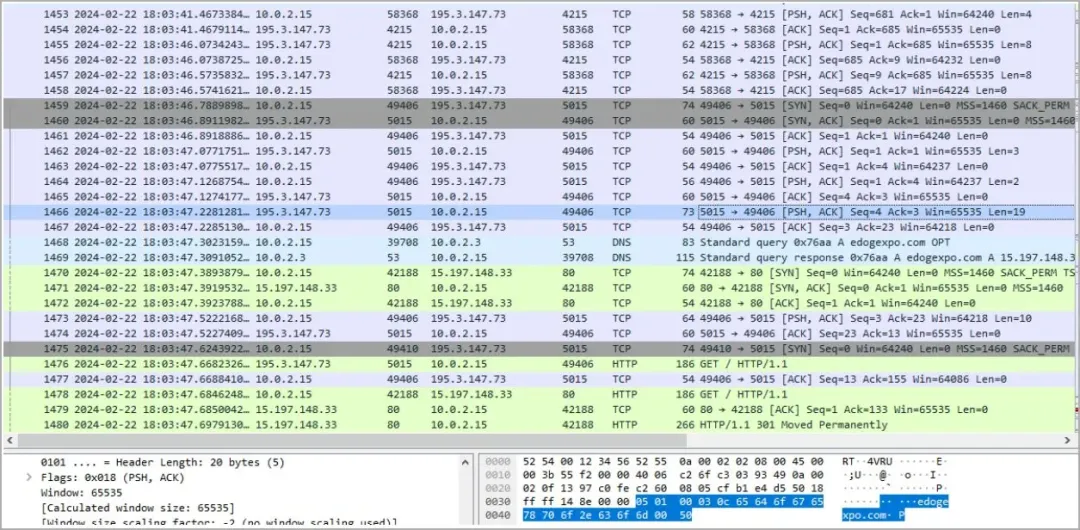Select the HTTP 301 Moved Permanently packet 1480
This screenshot has width=1080, height=530.
(400, 425)
